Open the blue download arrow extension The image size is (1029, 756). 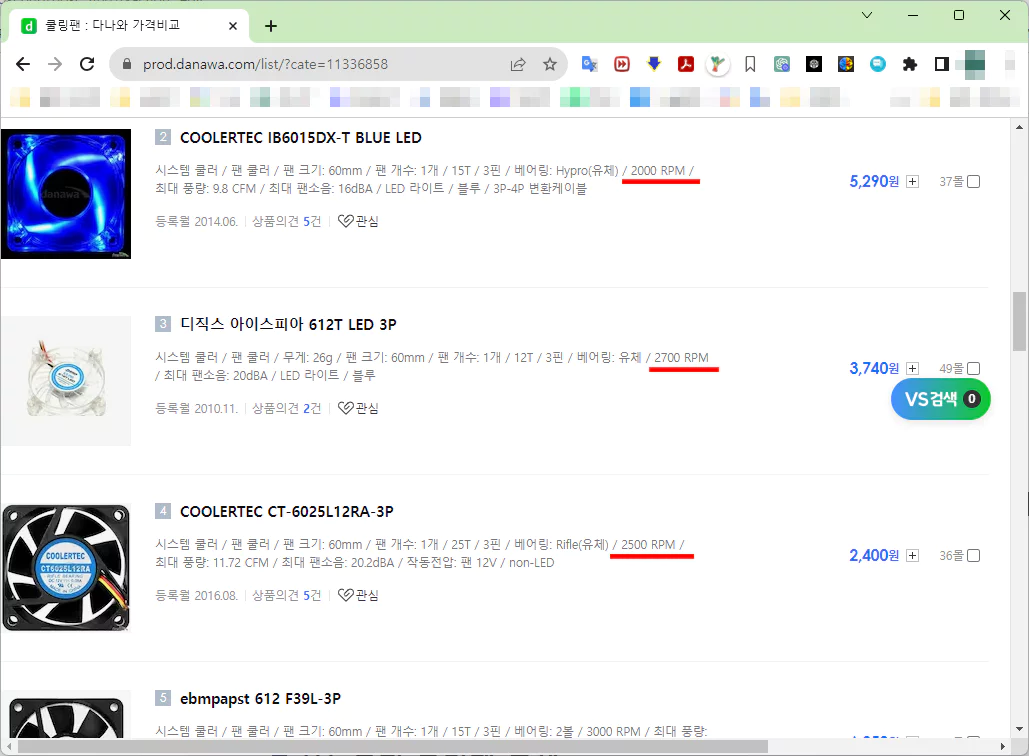654,64
